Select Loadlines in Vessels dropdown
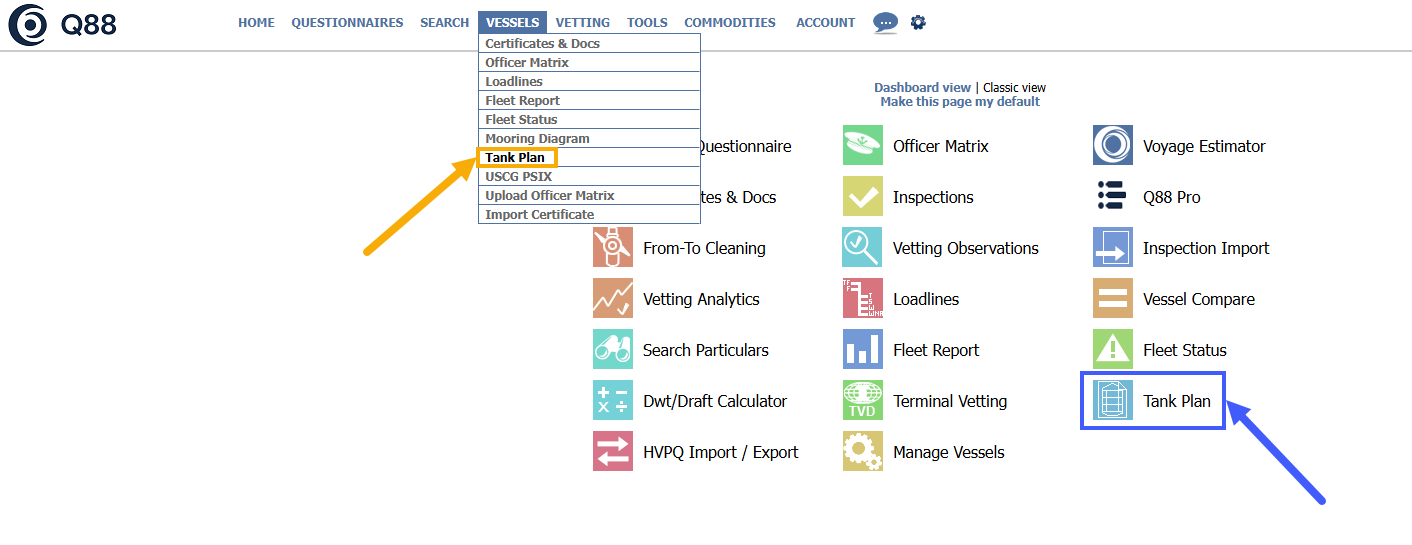 pos(589,82)
